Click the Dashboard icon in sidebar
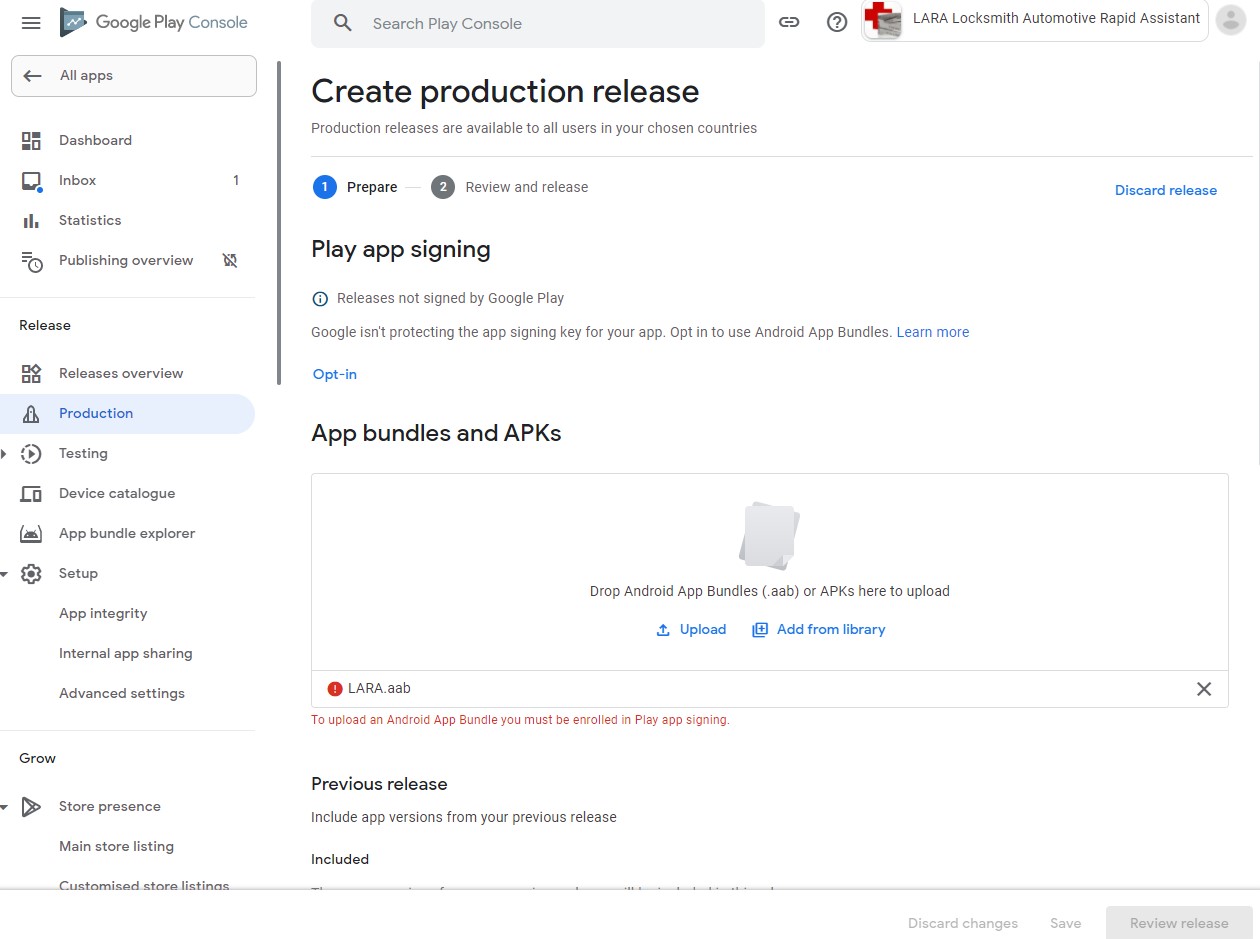The height and width of the screenshot is (939, 1260). (31, 141)
